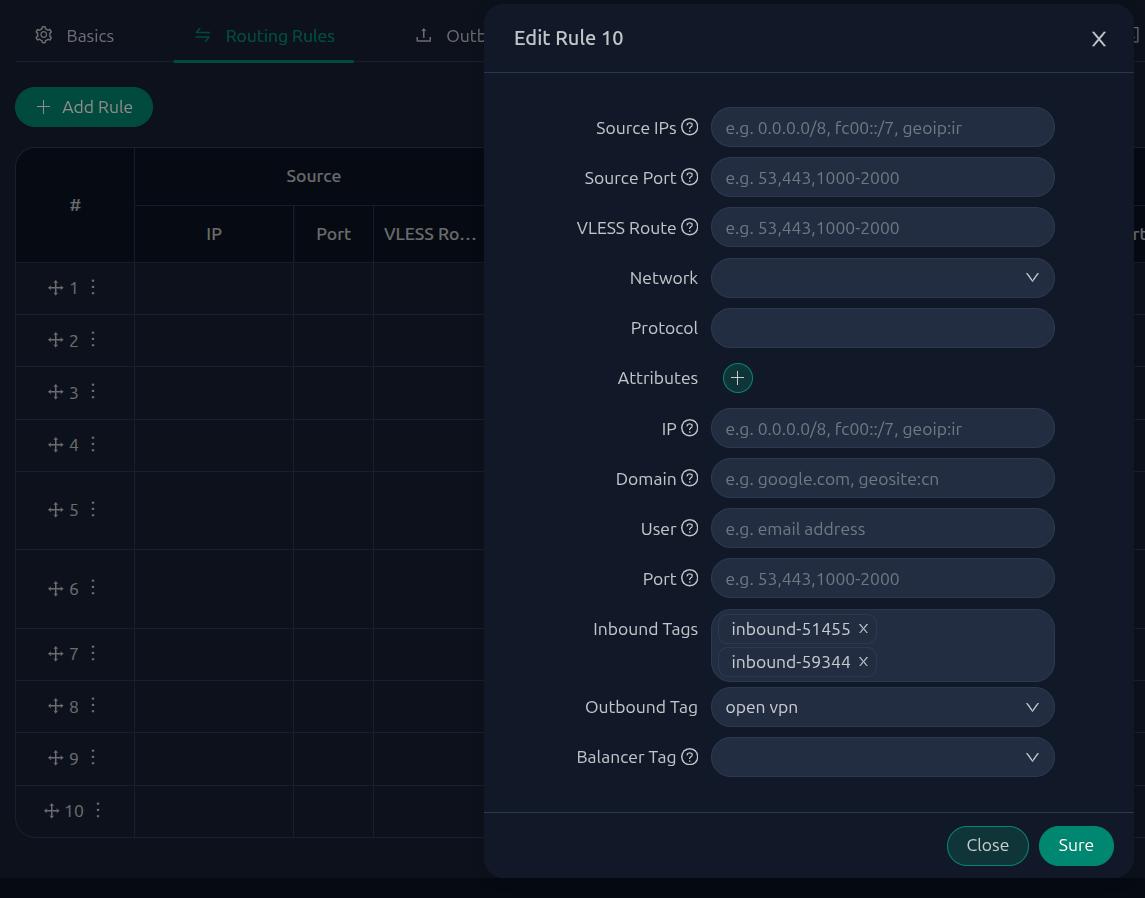Open more options menu for rule 5
The height and width of the screenshot is (898, 1145).
point(93,509)
